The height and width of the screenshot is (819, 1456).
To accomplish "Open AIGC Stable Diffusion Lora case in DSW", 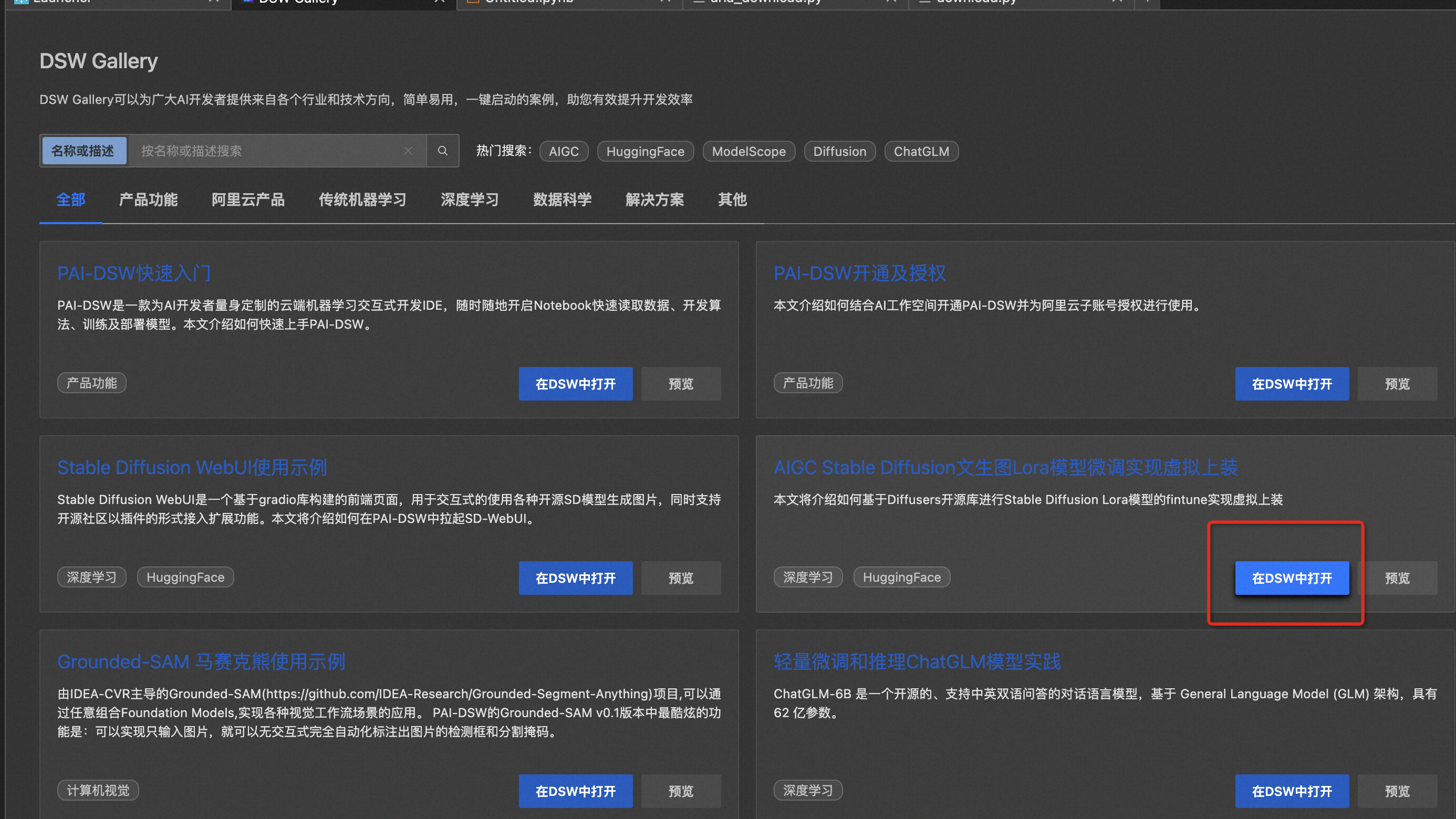I will point(1292,578).
